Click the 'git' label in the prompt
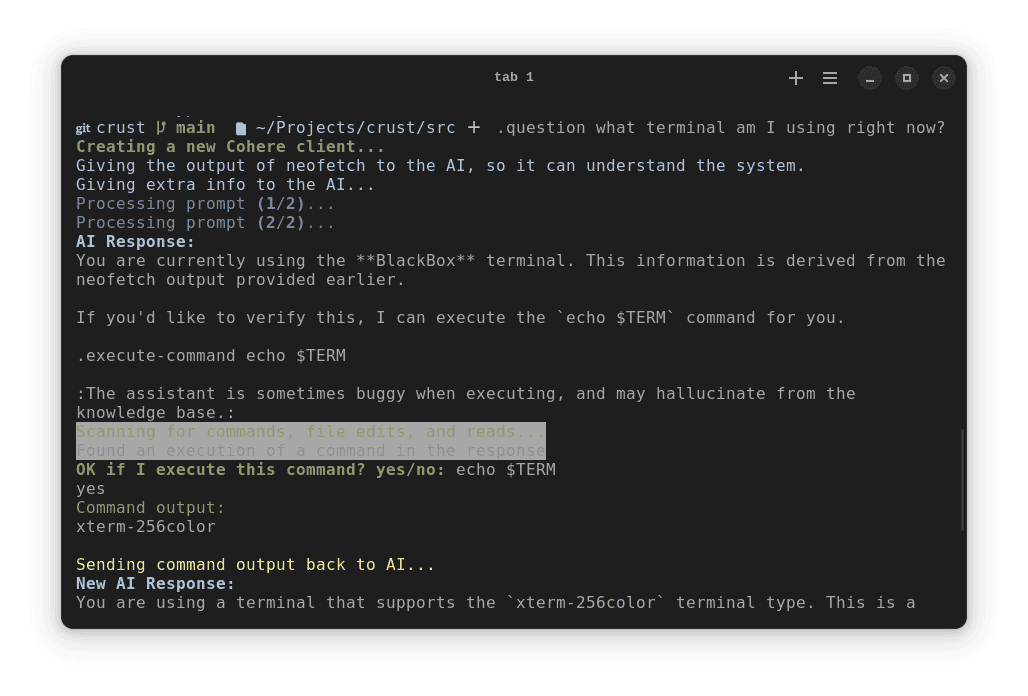Screen dimensions: 1028x696 [x=83, y=128]
